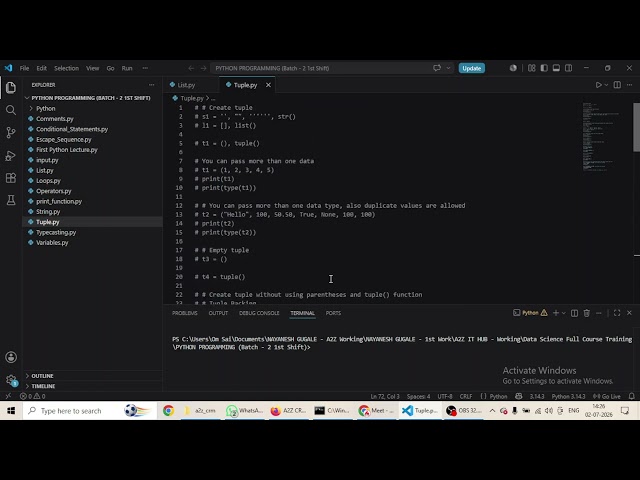Switch to the PORTS panel tab
Screen dimensions: 640x480
pos(333,313)
